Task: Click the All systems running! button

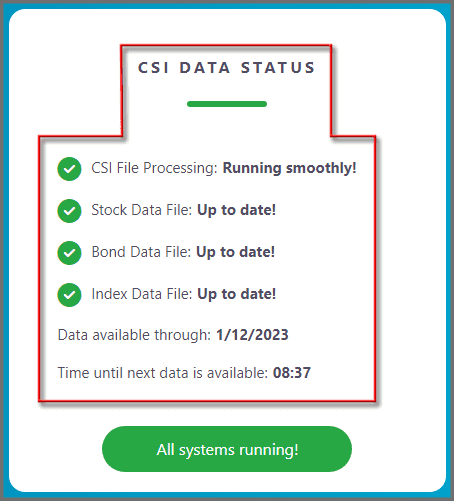Action: 227,449
